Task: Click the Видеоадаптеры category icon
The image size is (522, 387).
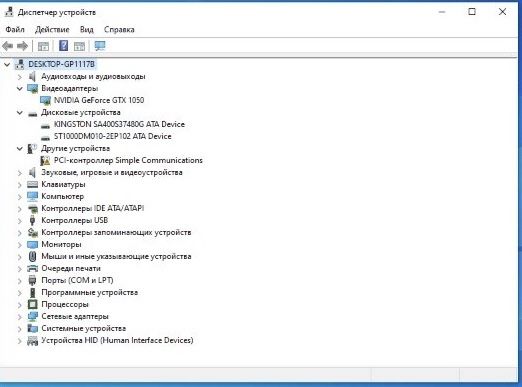Action: [x=32, y=89]
